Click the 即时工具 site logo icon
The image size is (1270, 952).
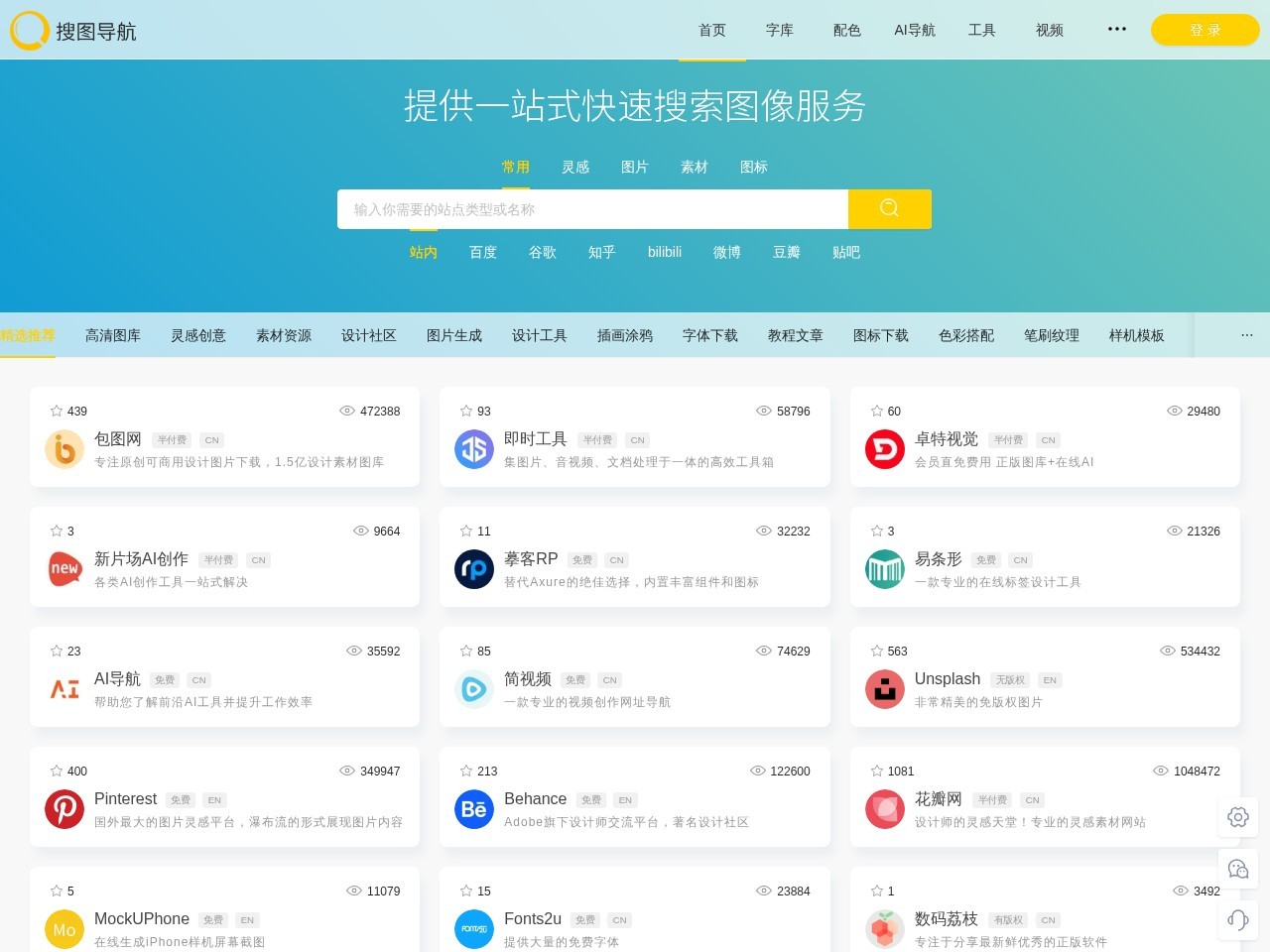[474, 449]
